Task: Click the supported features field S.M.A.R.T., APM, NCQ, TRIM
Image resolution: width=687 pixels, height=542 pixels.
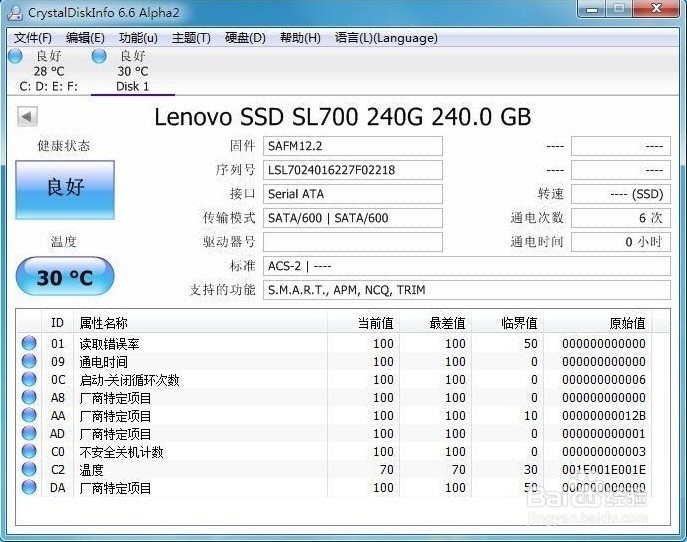Action: click(x=467, y=290)
